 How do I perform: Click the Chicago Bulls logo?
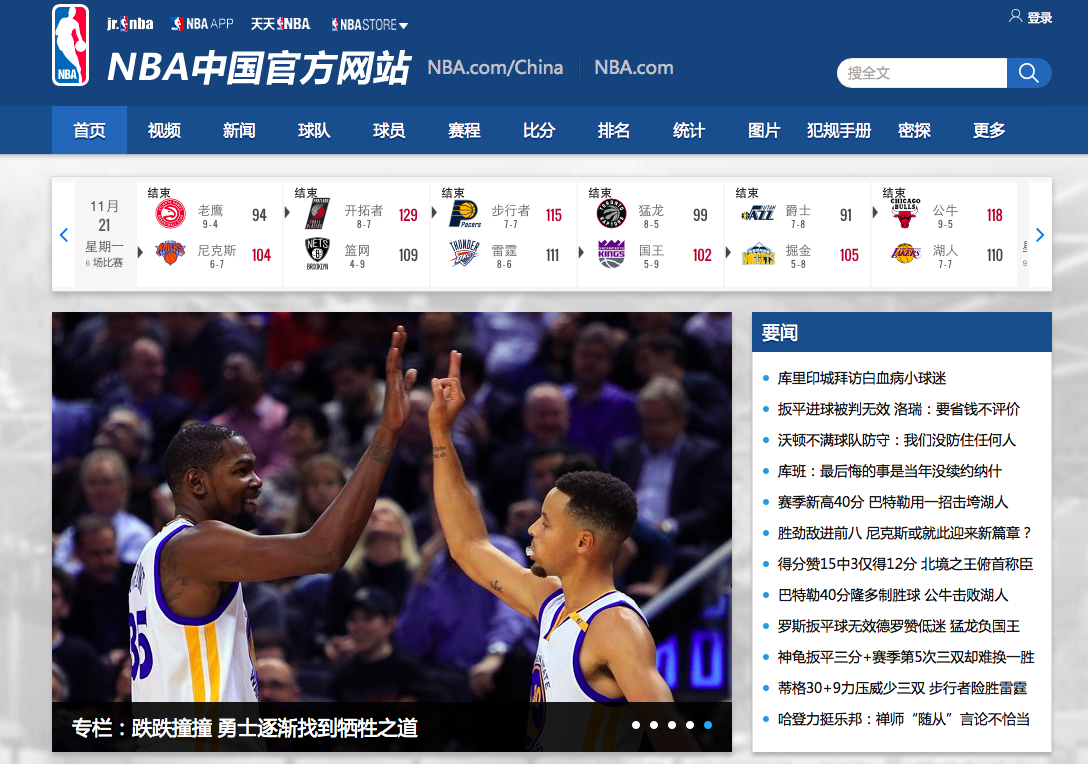pyautogui.click(x=905, y=214)
